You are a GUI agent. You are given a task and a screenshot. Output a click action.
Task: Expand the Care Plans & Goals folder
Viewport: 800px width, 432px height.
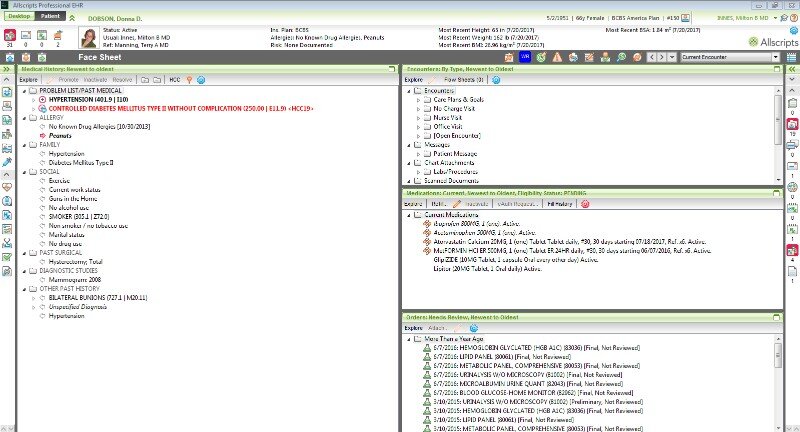[418, 100]
